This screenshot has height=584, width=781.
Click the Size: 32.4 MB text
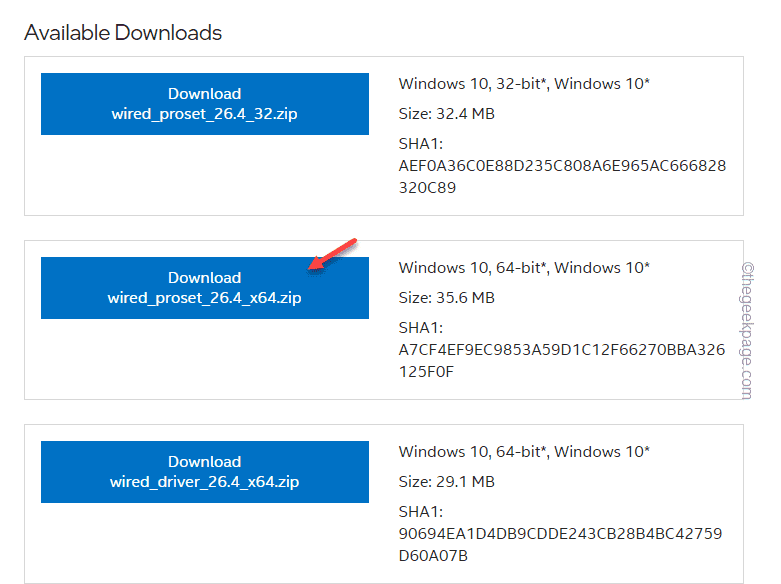point(446,114)
